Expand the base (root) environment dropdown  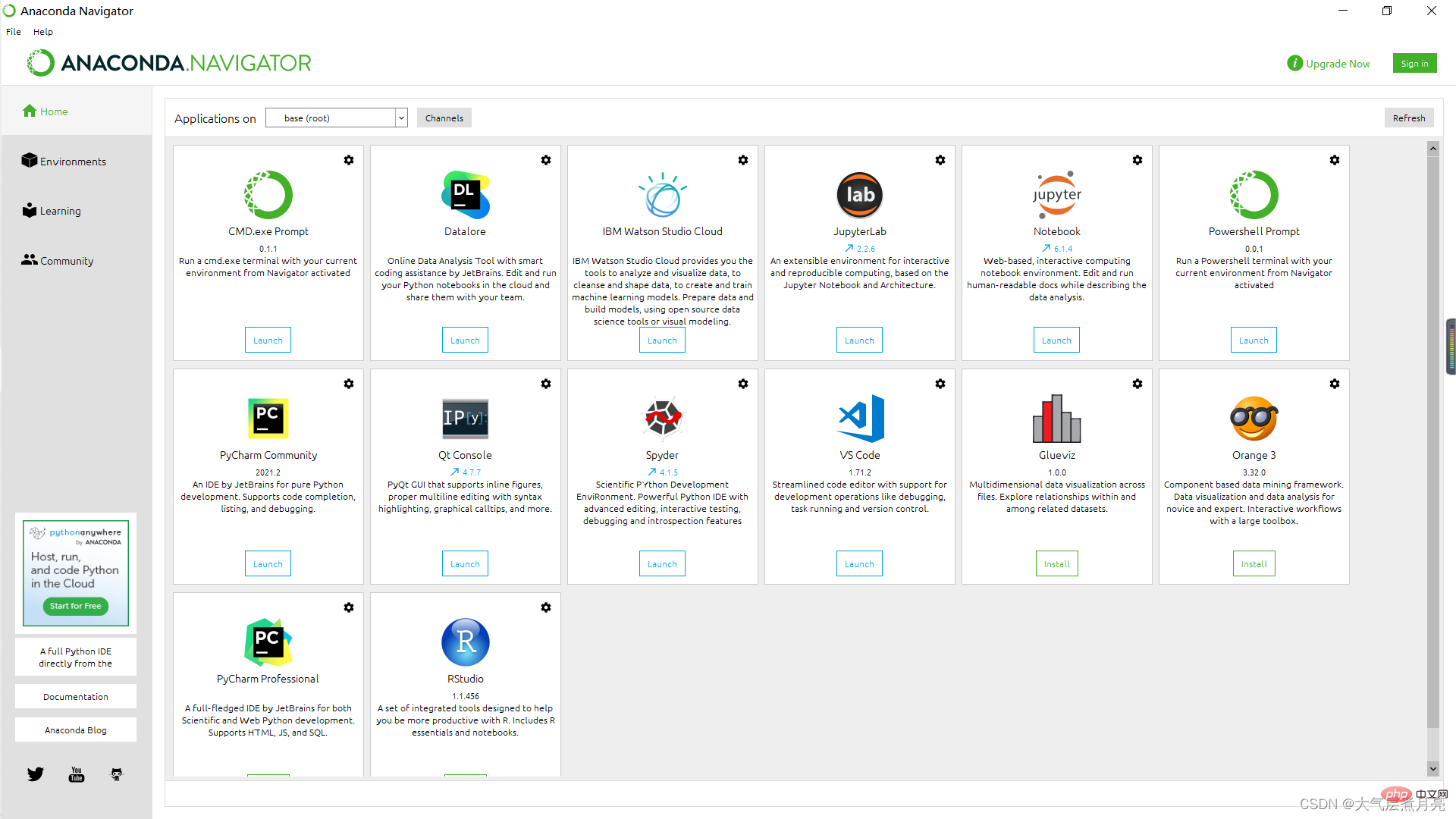pyautogui.click(x=401, y=118)
